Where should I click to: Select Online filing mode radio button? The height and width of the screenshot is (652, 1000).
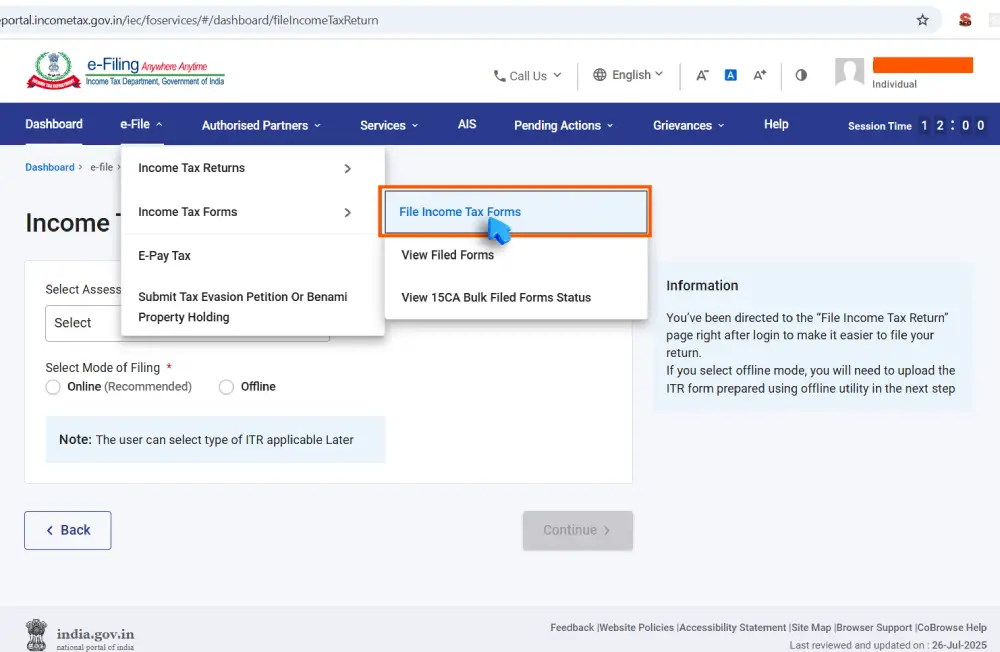click(54, 387)
